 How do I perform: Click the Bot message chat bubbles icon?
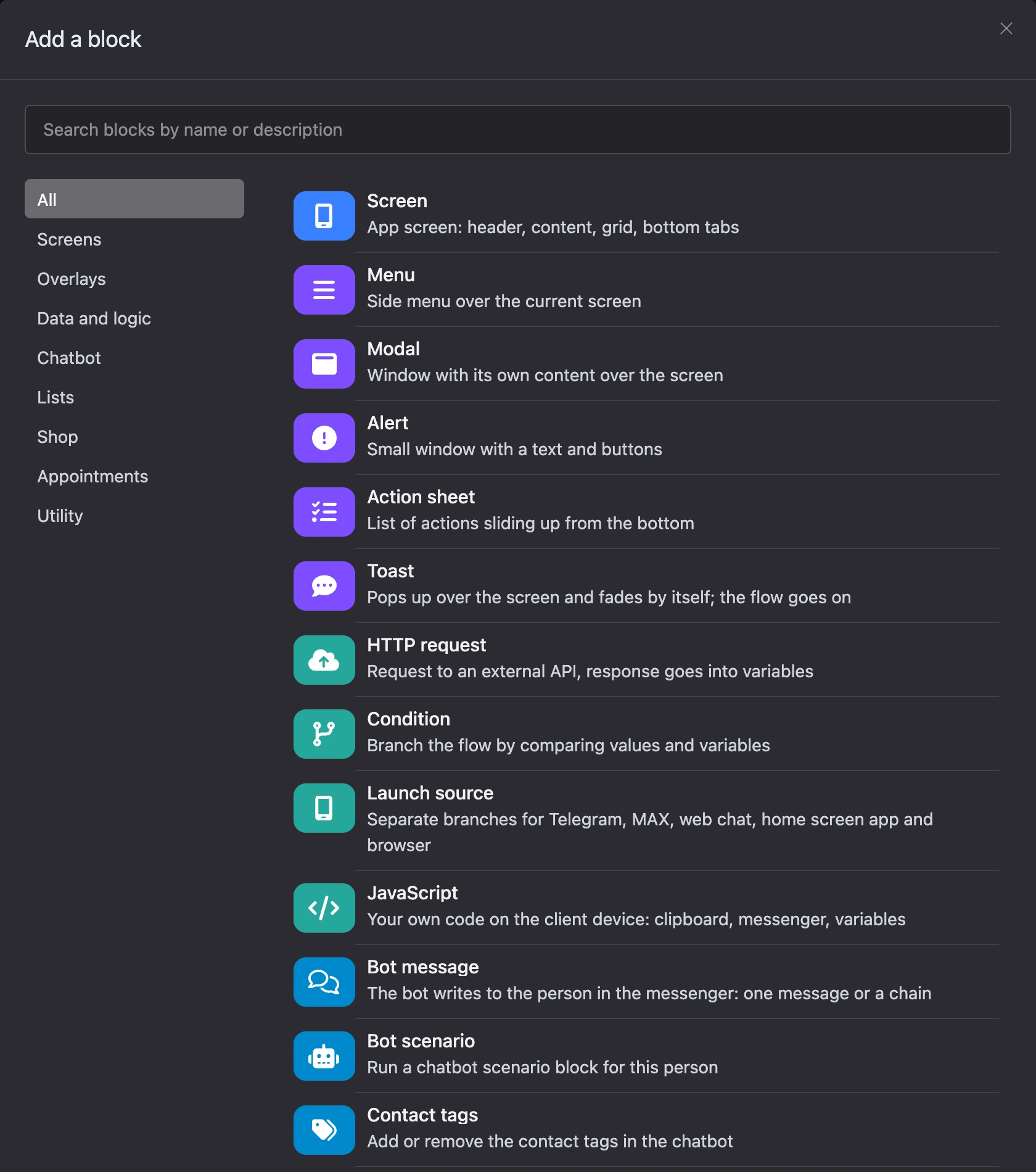click(x=324, y=982)
